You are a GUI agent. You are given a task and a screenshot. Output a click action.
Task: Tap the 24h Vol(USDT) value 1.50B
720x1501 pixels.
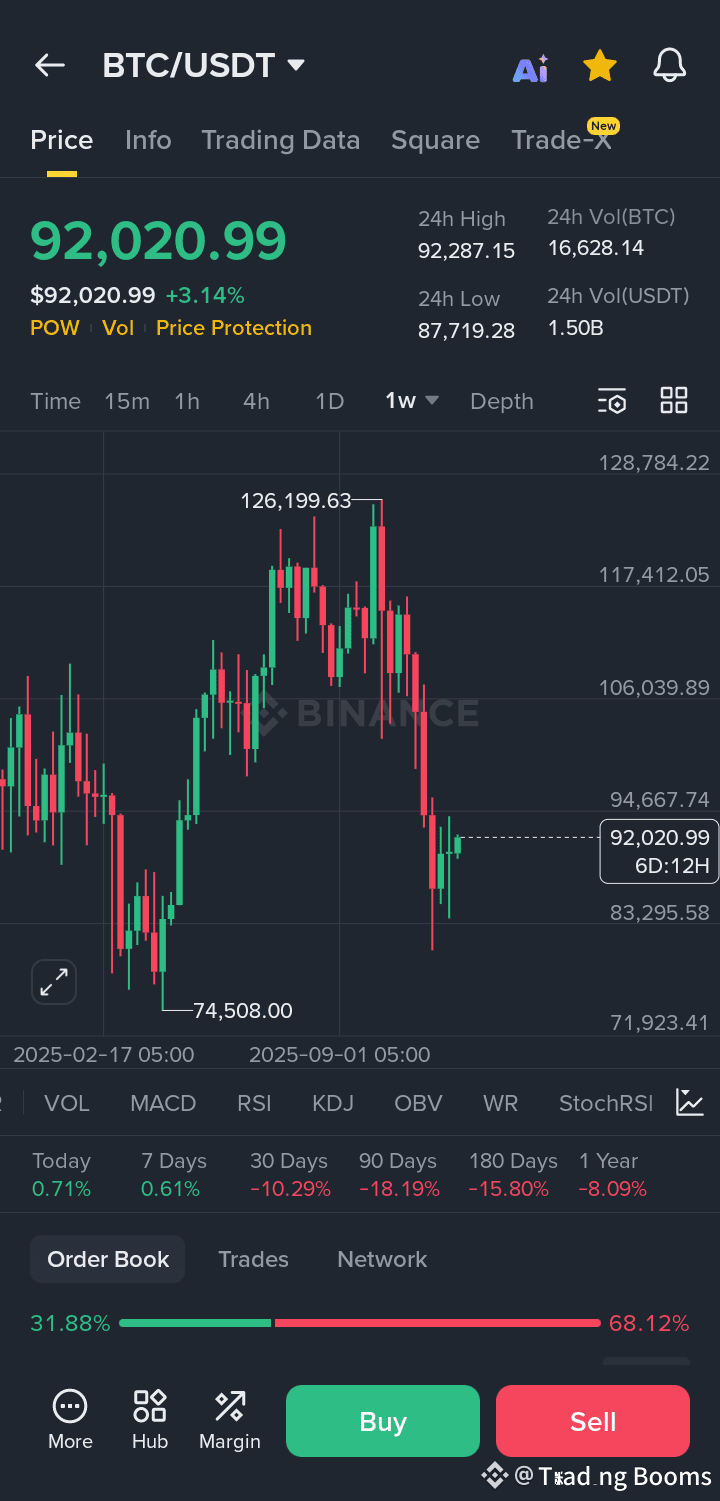point(575,328)
